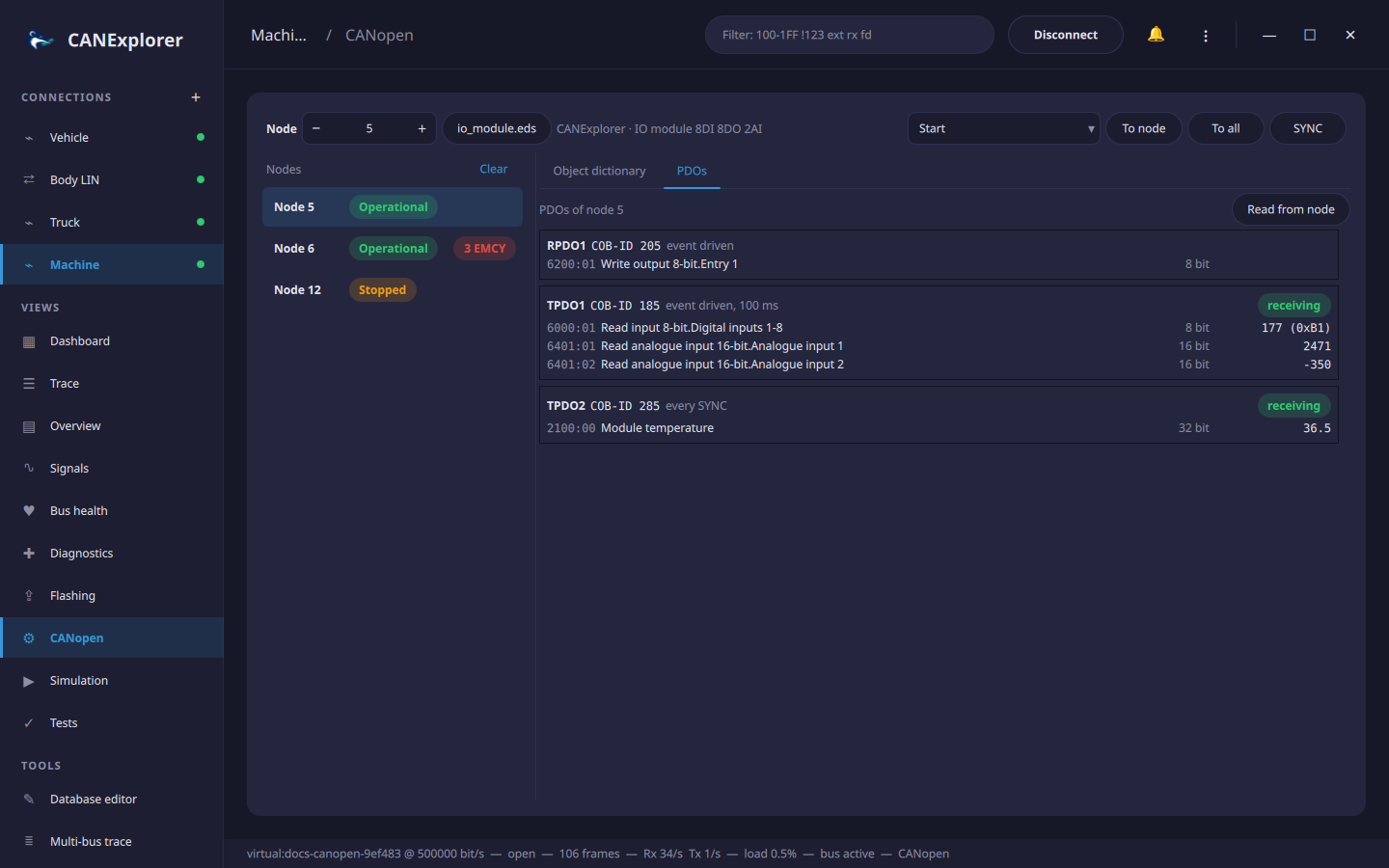1389x868 pixels.
Task: Click Read from node button
Action: click(x=1291, y=209)
